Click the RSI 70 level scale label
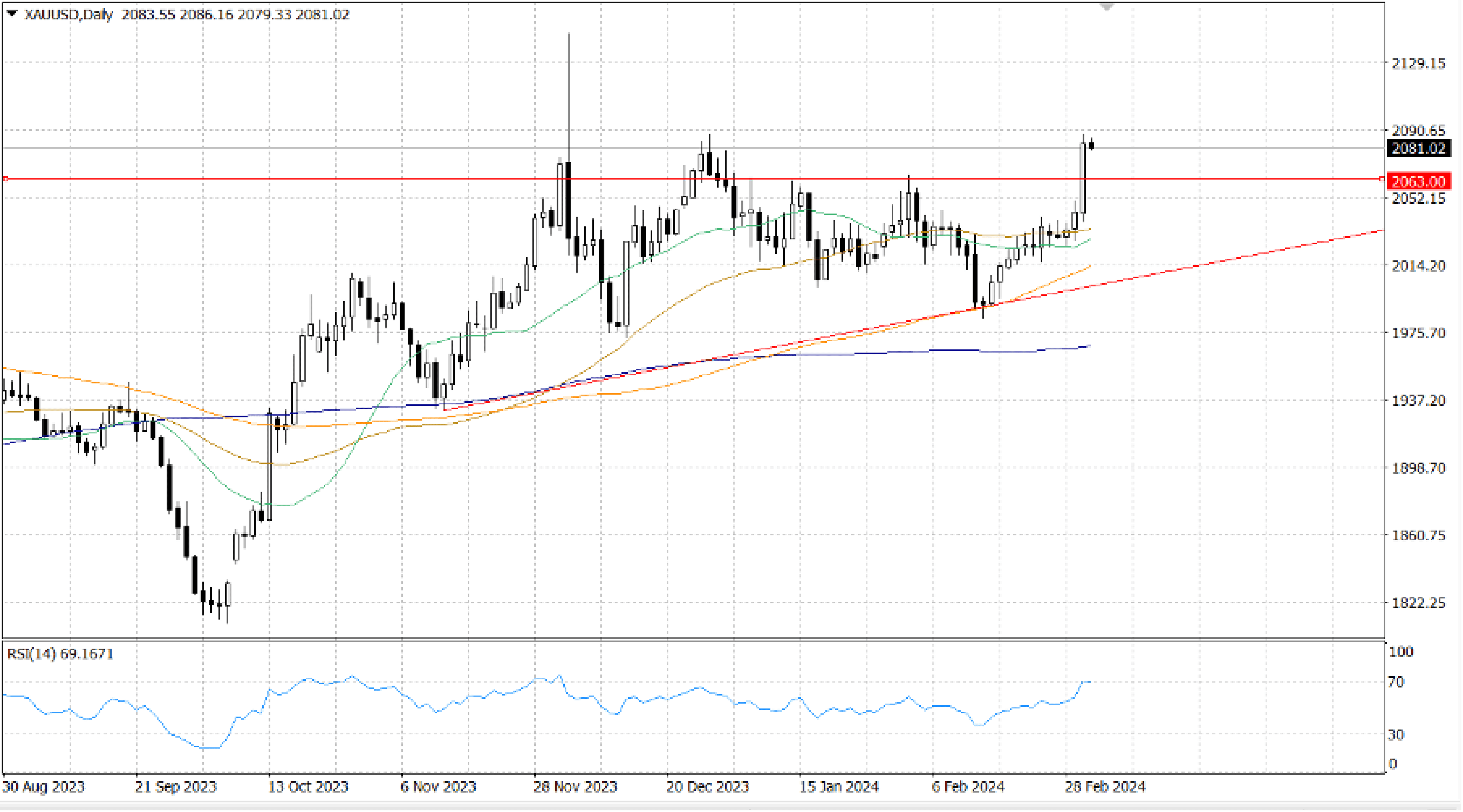The width and height of the screenshot is (1463, 812). pos(1396,682)
